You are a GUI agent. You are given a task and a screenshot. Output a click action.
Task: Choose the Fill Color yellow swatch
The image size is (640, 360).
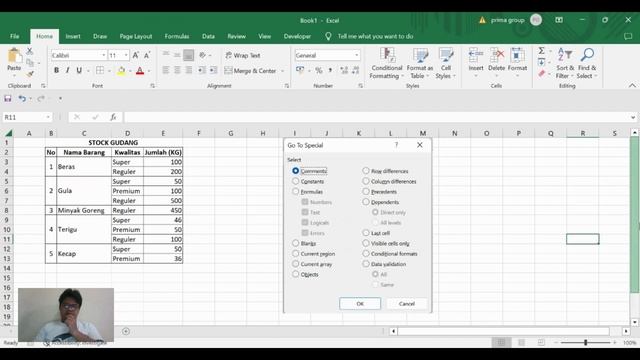[x=121, y=71]
